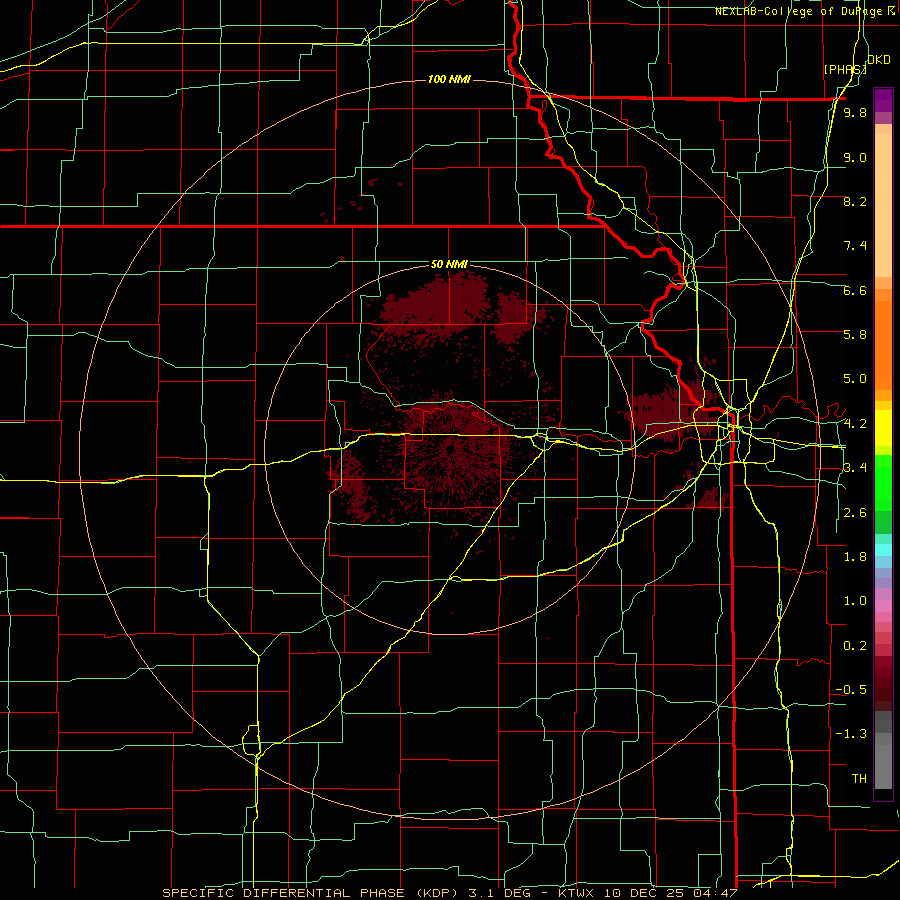
Task: Pick the cyan segment of color scale
Action: (x=883, y=550)
